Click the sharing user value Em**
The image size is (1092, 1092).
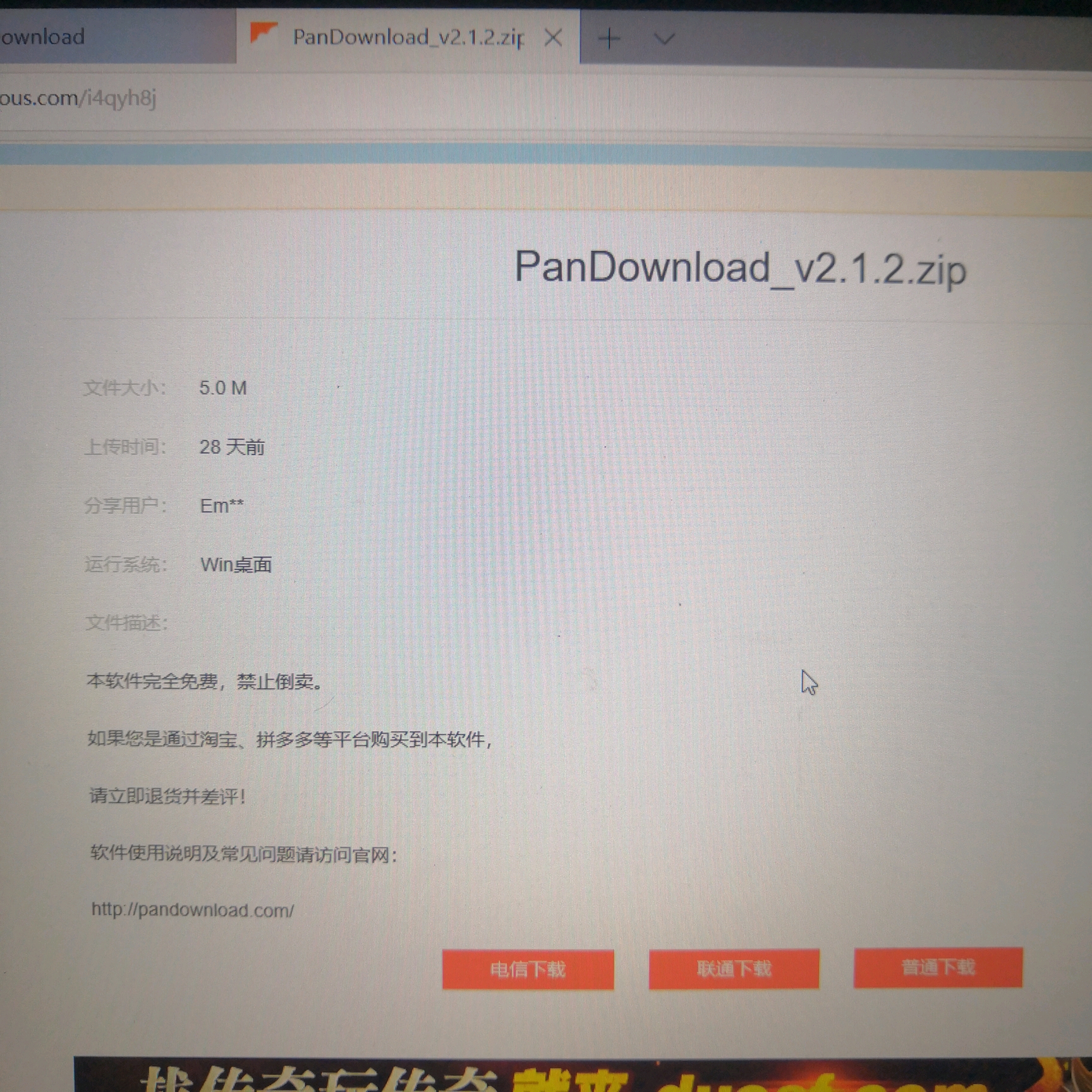pos(221,506)
